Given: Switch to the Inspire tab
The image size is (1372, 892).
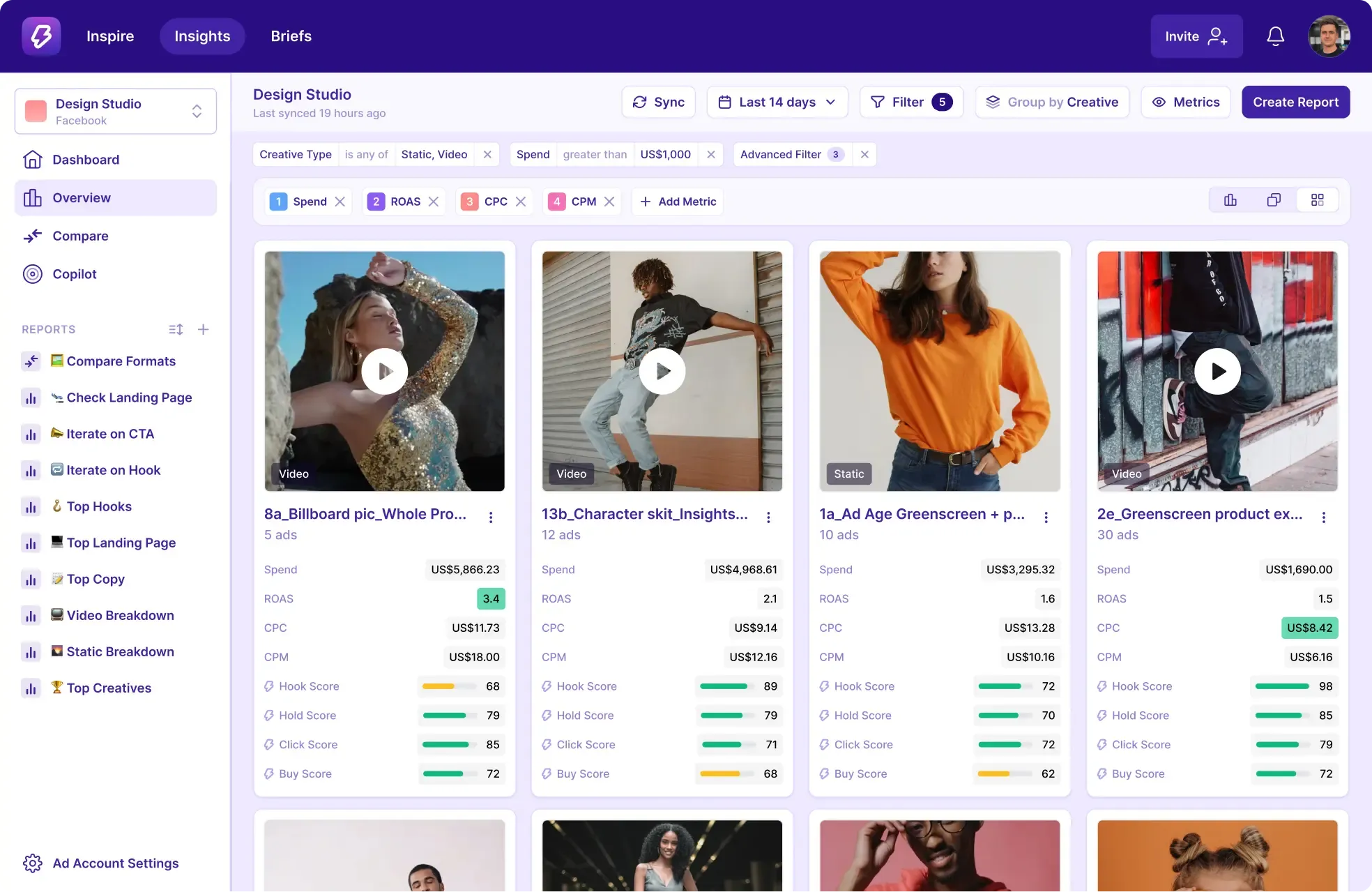Looking at the screenshot, I should pyautogui.click(x=110, y=36).
